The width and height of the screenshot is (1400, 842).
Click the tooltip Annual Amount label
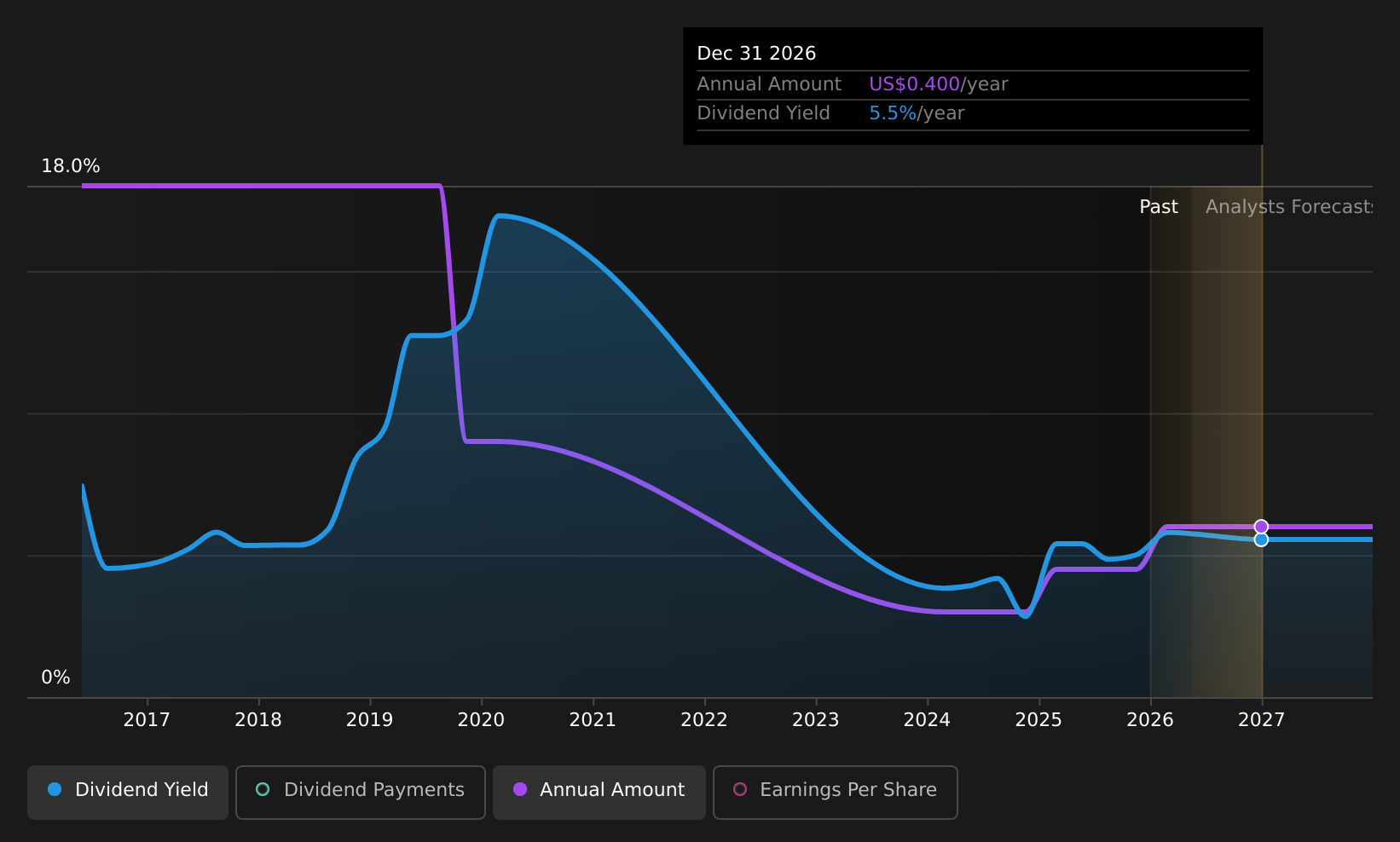(x=769, y=84)
